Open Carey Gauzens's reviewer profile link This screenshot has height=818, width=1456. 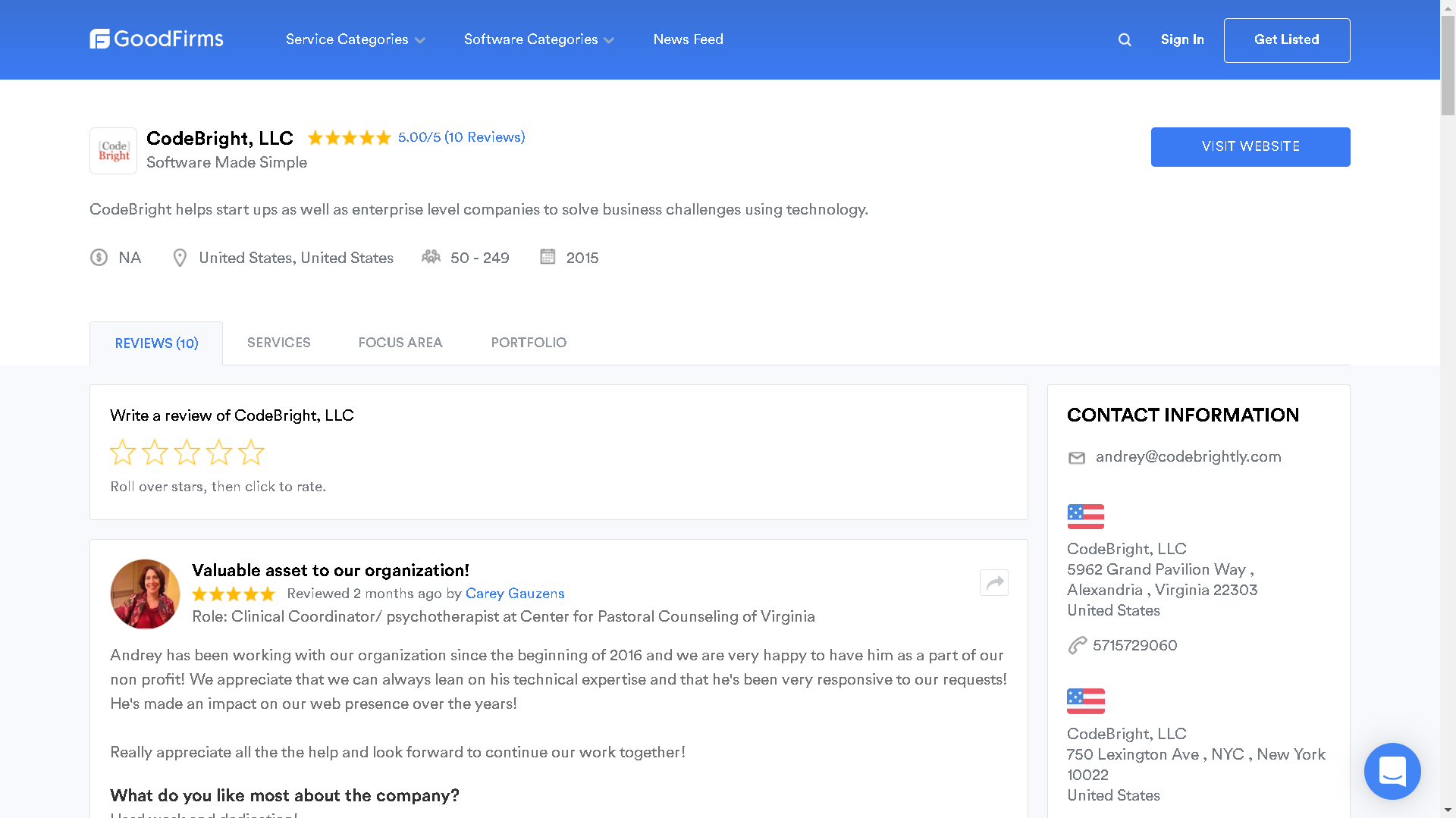[515, 594]
